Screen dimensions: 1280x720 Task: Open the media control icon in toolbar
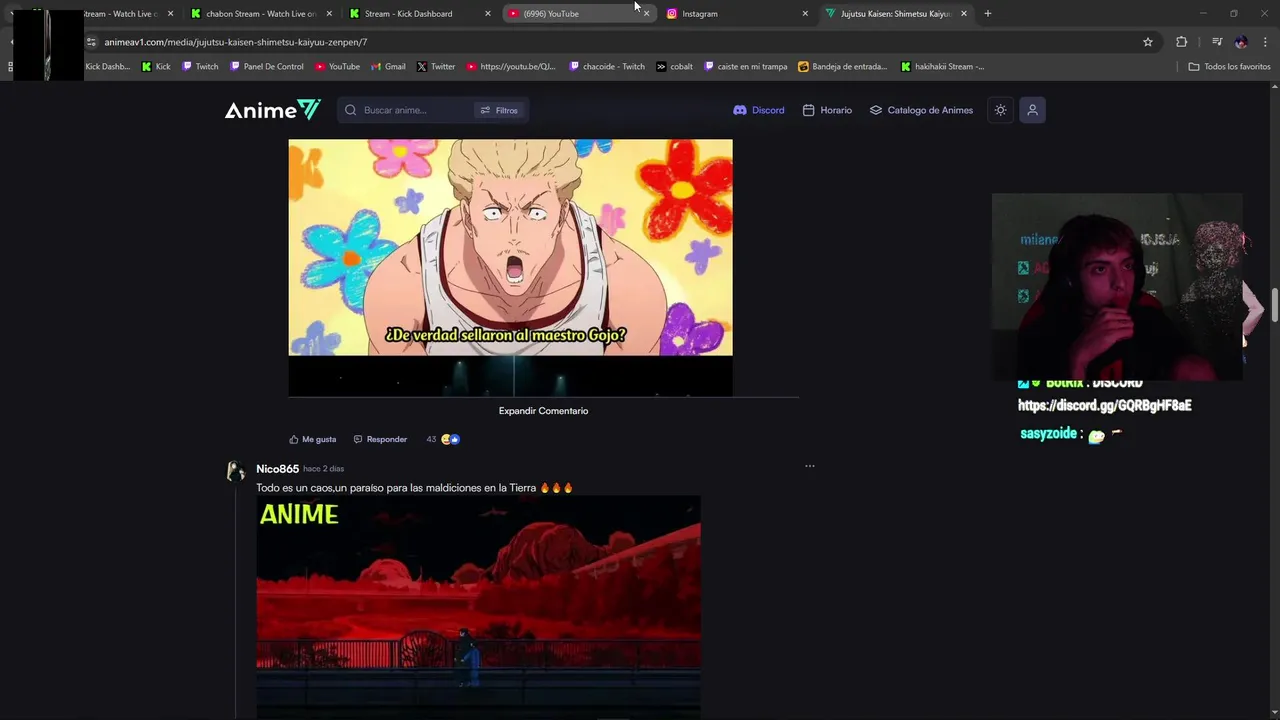click(1217, 42)
